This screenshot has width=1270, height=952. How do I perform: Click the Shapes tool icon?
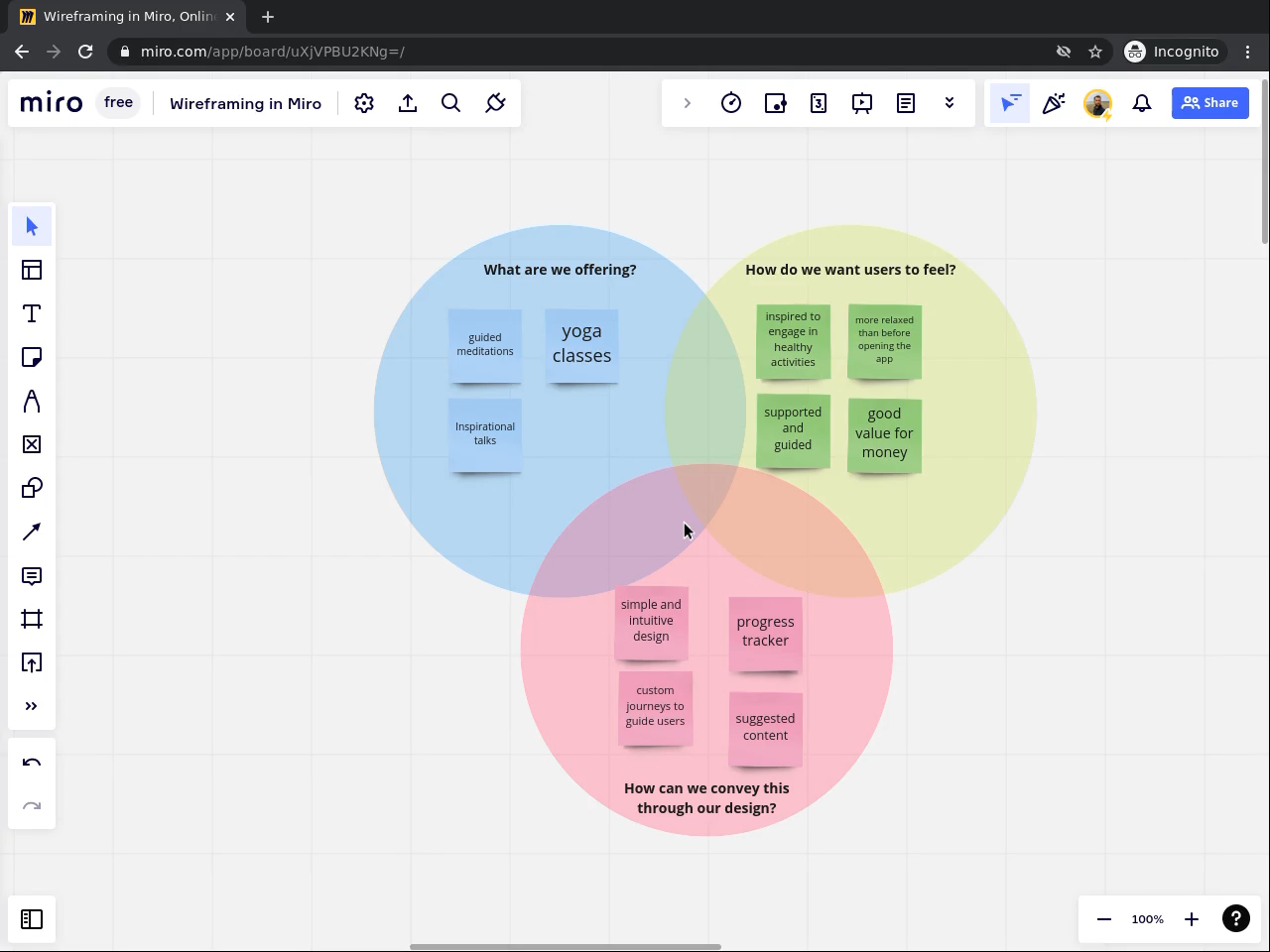pyautogui.click(x=32, y=488)
